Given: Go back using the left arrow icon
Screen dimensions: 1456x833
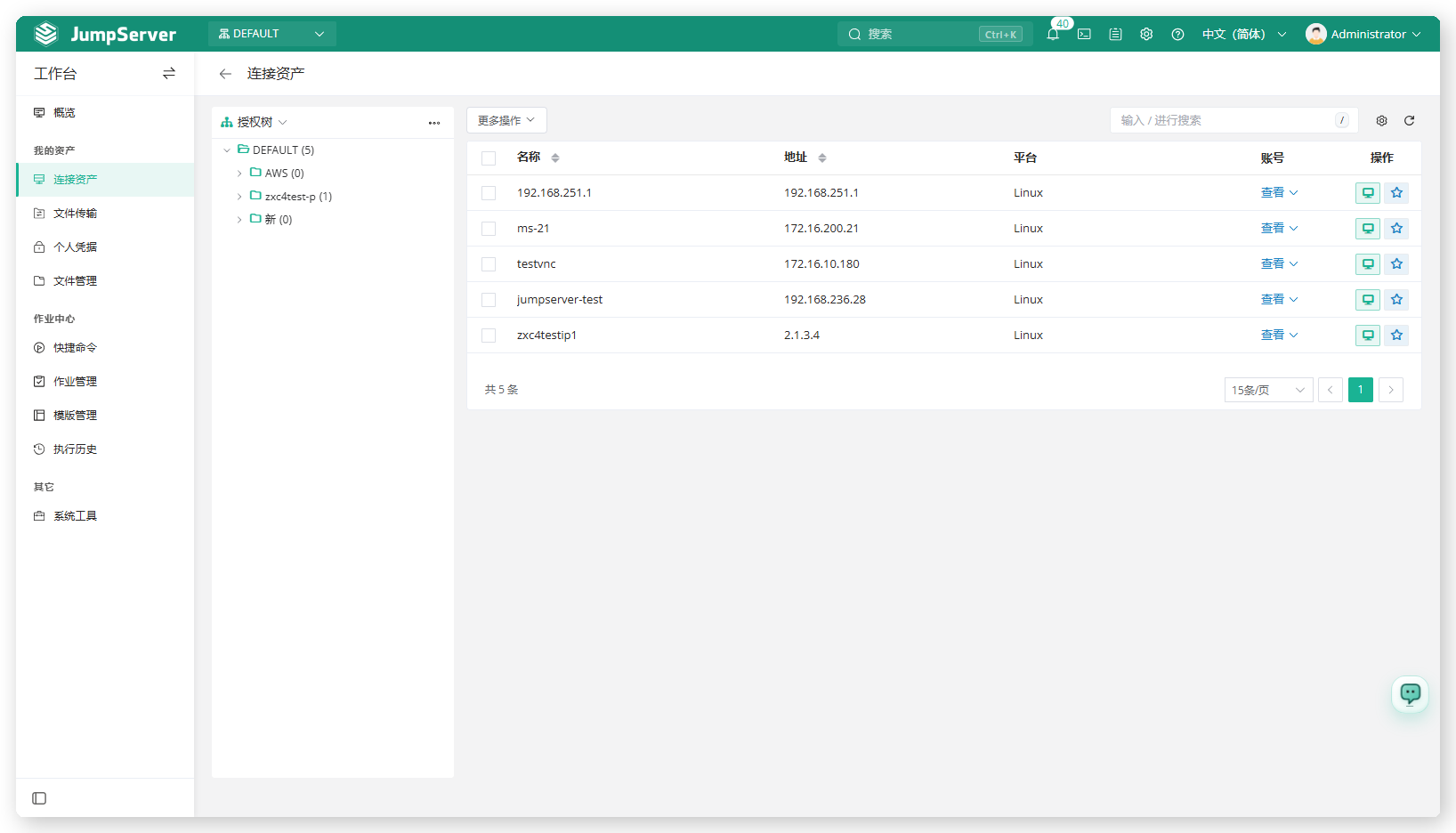Looking at the screenshot, I should coord(225,74).
